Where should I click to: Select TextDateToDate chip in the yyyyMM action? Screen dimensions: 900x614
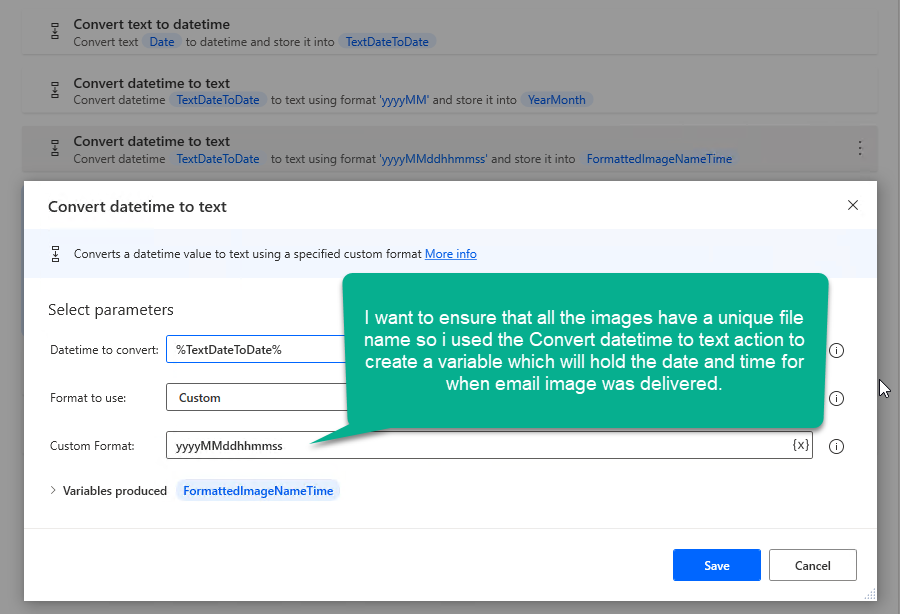pos(218,100)
